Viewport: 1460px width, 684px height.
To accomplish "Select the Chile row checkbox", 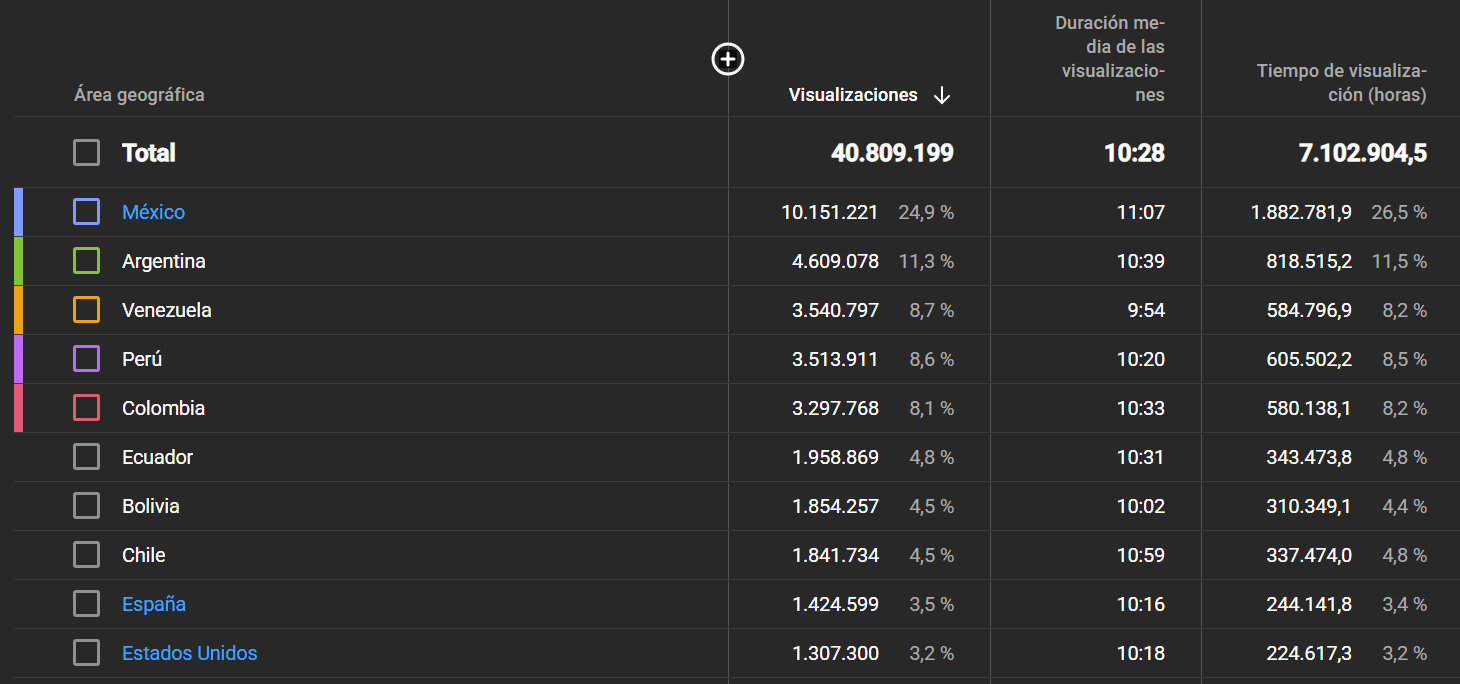I will click(86, 554).
